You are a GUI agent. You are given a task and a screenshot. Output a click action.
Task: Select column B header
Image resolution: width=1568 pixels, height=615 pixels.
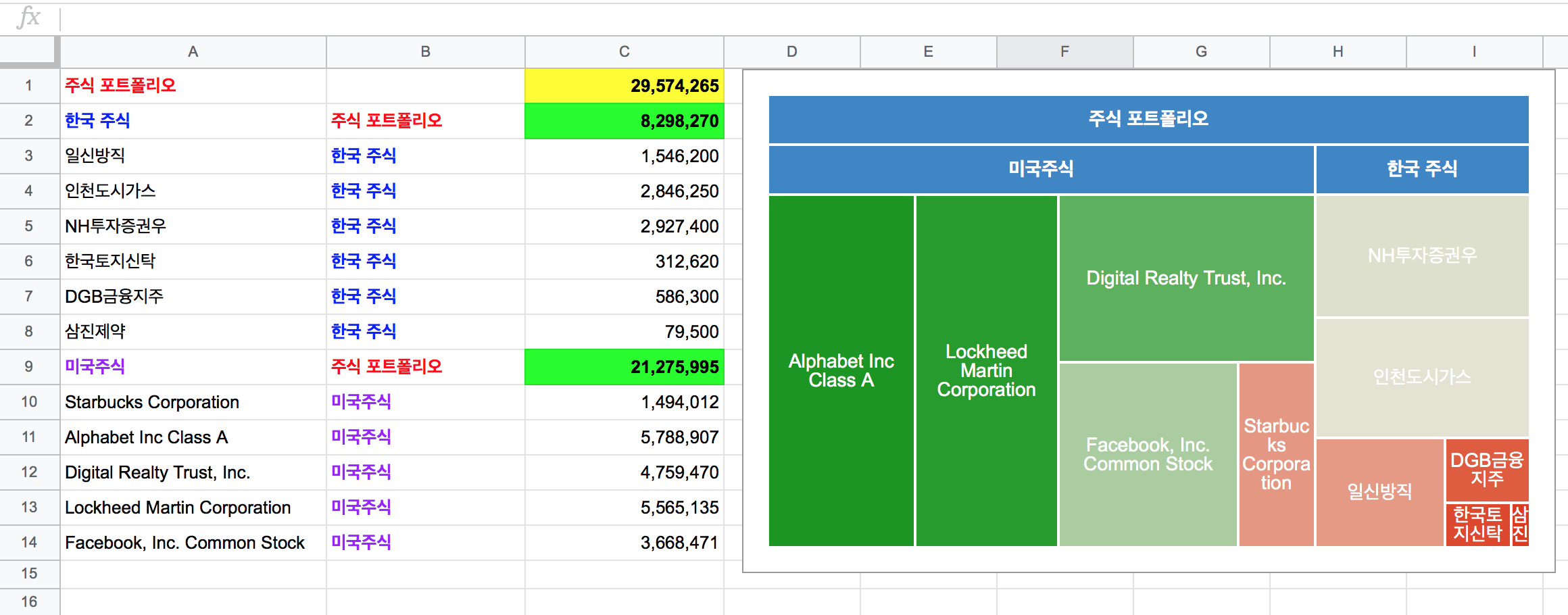[426, 52]
